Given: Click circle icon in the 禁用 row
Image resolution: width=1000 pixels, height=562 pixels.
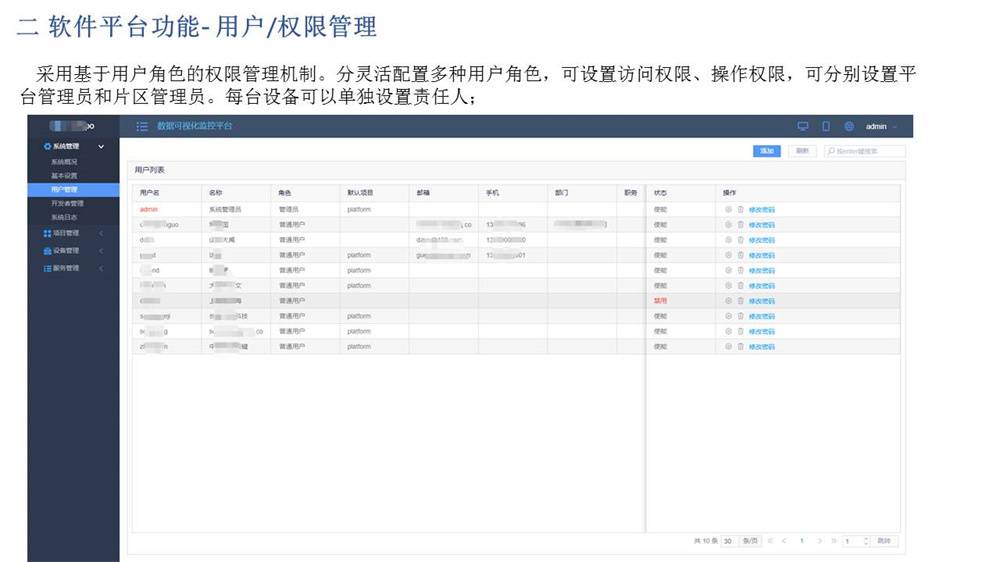Looking at the screenshot, I should coord(728,300).
